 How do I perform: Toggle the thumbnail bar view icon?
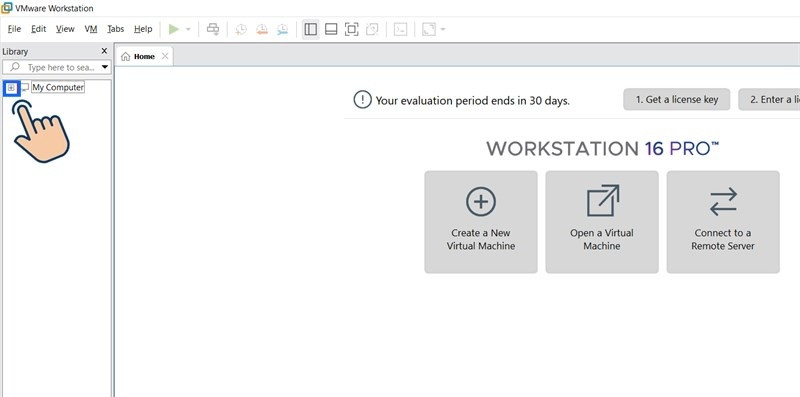(331, 30)
